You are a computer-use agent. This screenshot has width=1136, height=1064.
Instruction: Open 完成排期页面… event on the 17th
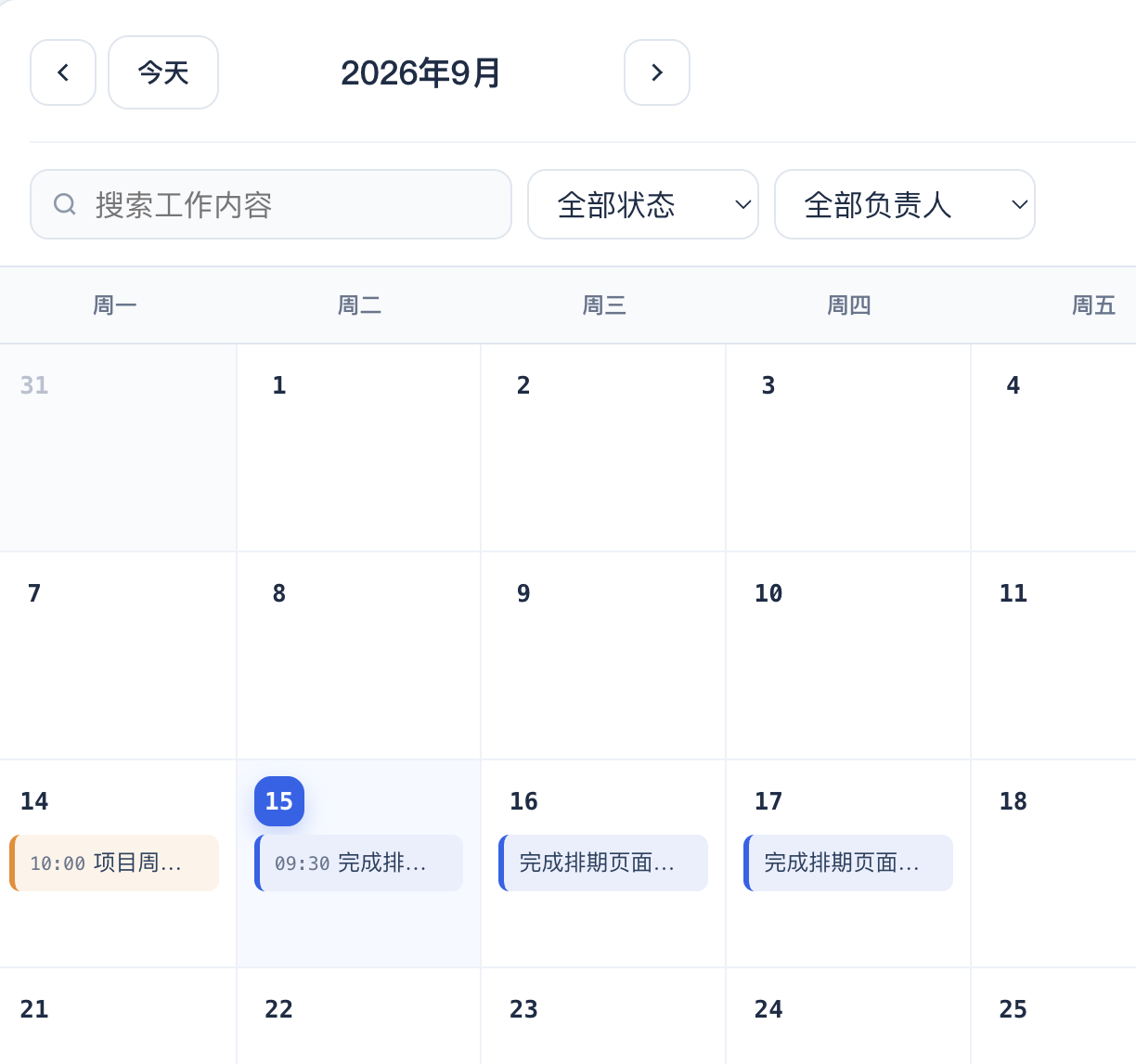coord(848,863)
